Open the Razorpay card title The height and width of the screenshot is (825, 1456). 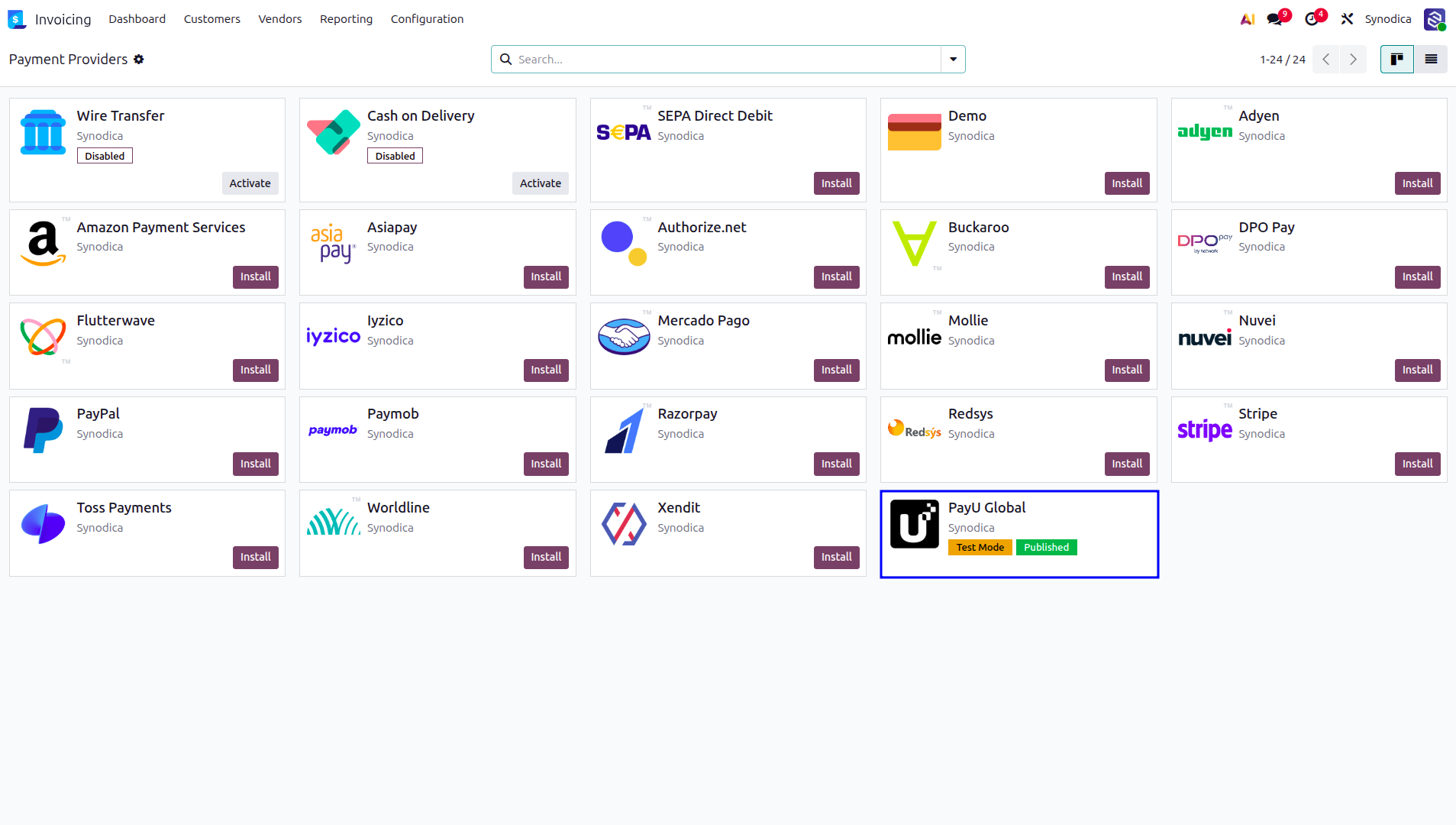[687, 414]
